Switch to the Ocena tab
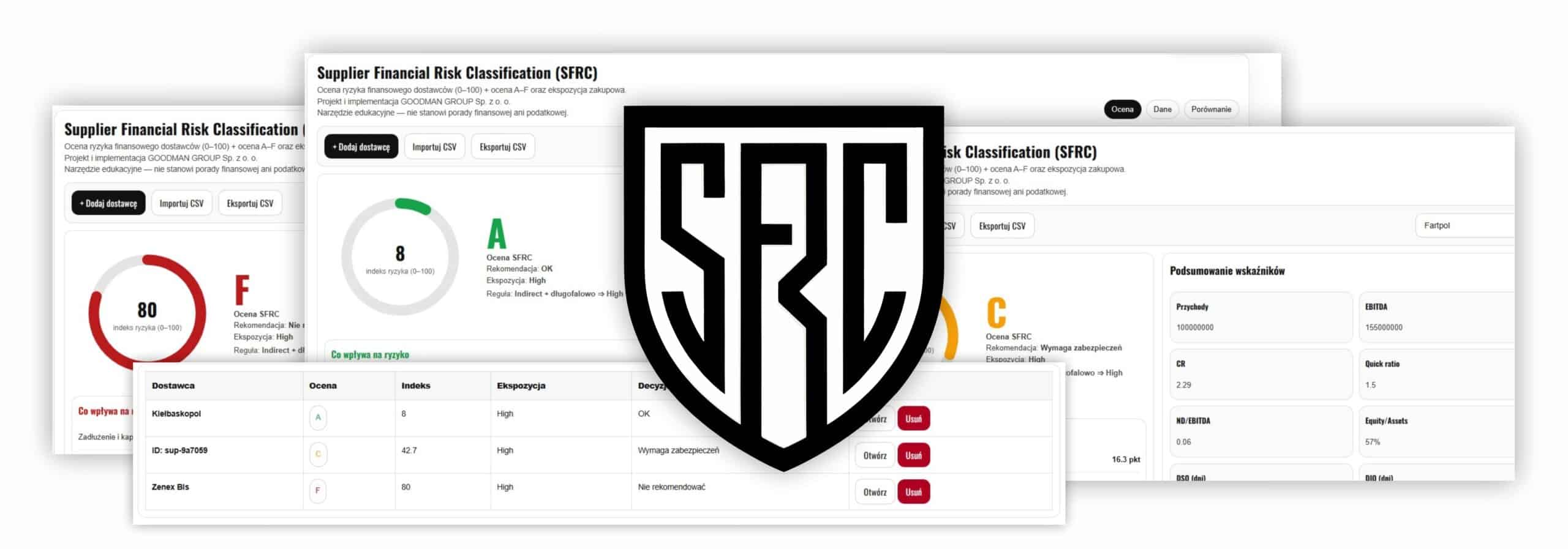 1122,110
